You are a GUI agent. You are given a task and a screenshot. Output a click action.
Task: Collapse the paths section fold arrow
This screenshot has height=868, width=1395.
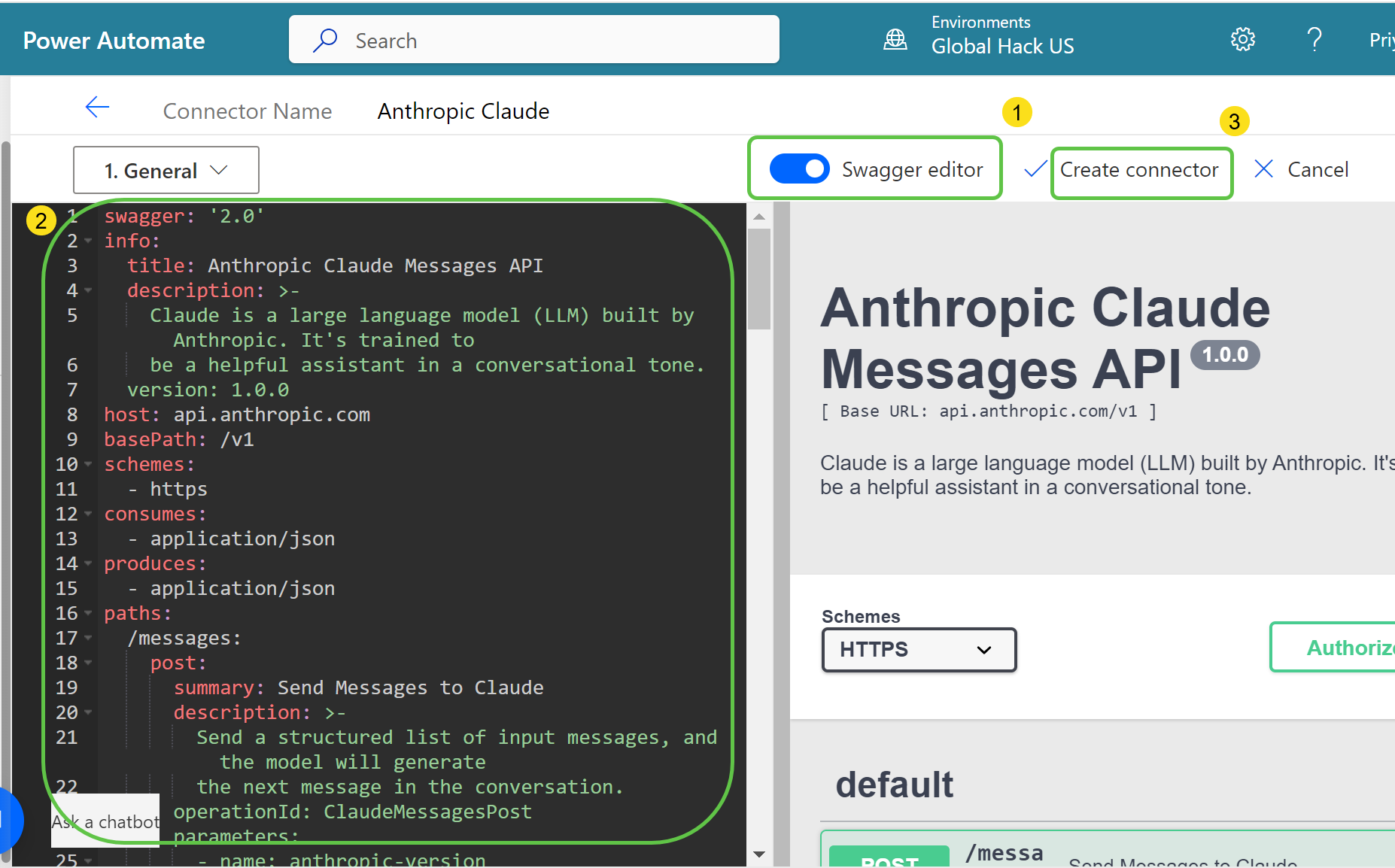88,613
